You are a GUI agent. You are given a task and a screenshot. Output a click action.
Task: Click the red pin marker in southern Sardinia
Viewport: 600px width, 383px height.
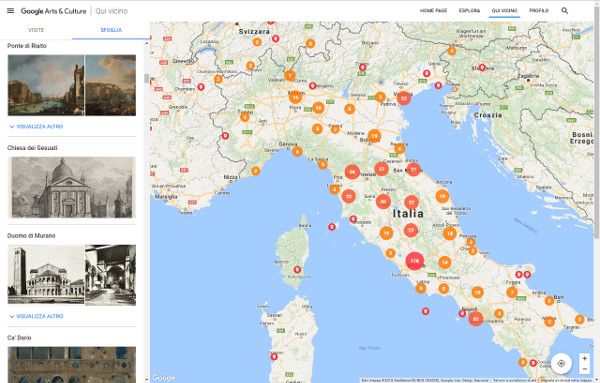274,357
